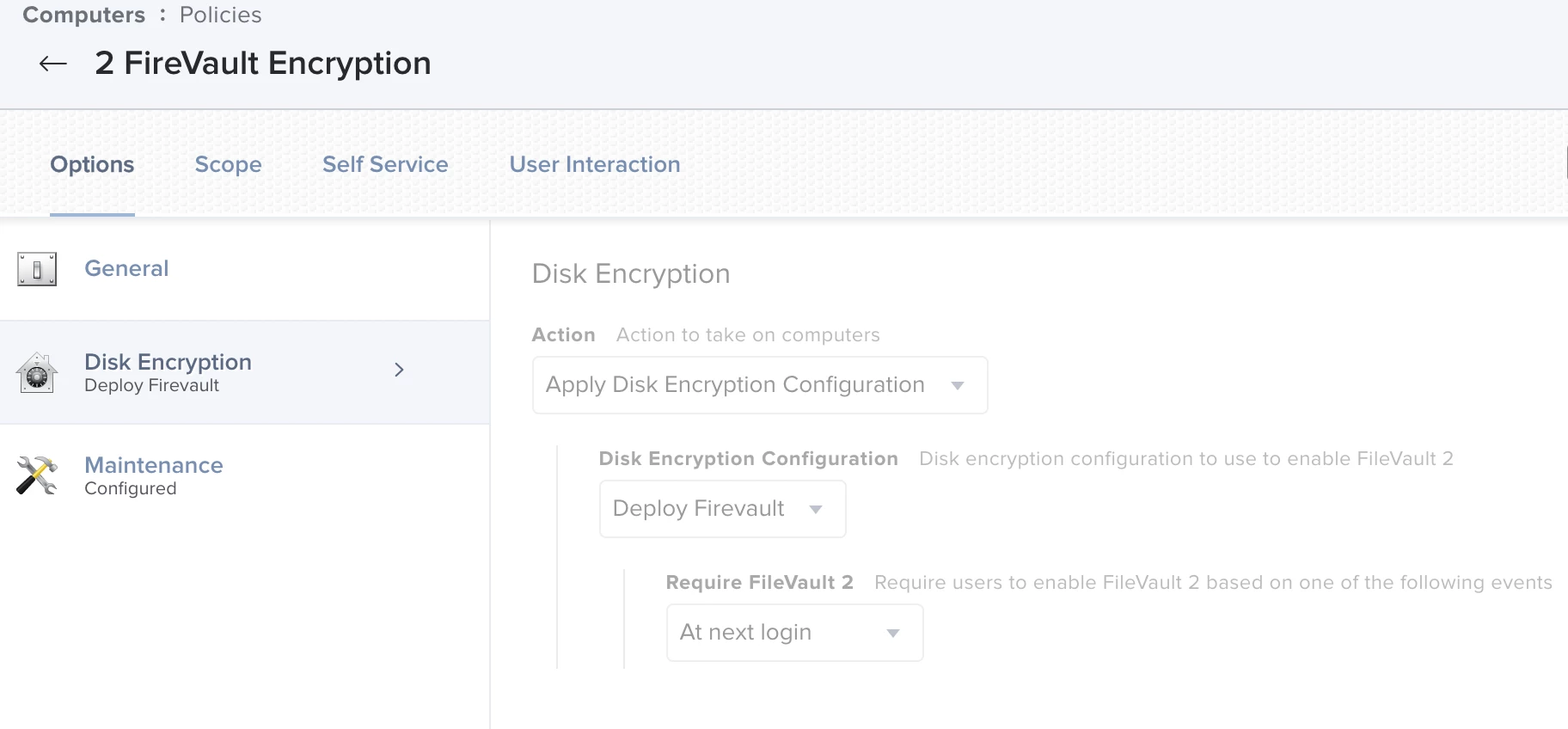Click the Maintenance tools icon

click(37, 475)
